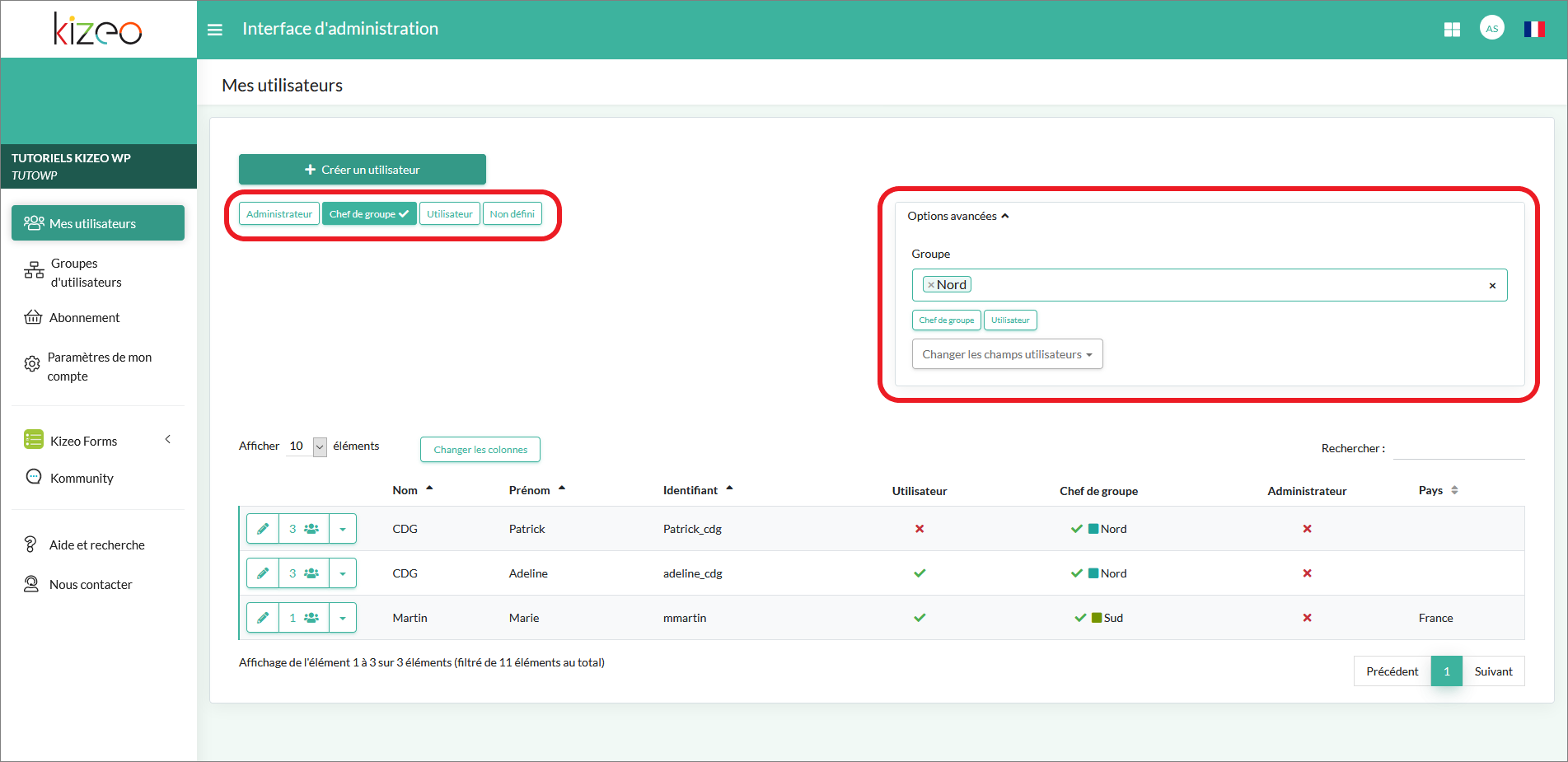Open Mes utilisateurs in the sidebar
The height and width of the screenshot is (762, 1568).
point(98,223)
